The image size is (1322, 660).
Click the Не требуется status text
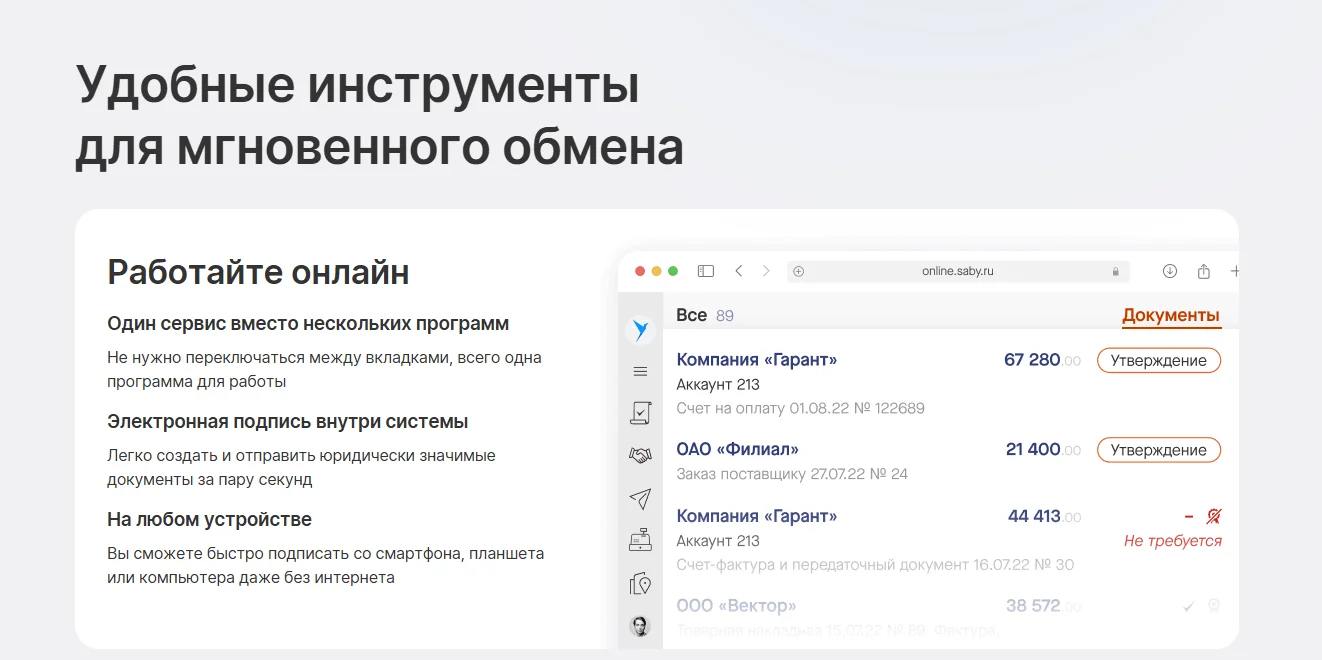point(1173,541)
